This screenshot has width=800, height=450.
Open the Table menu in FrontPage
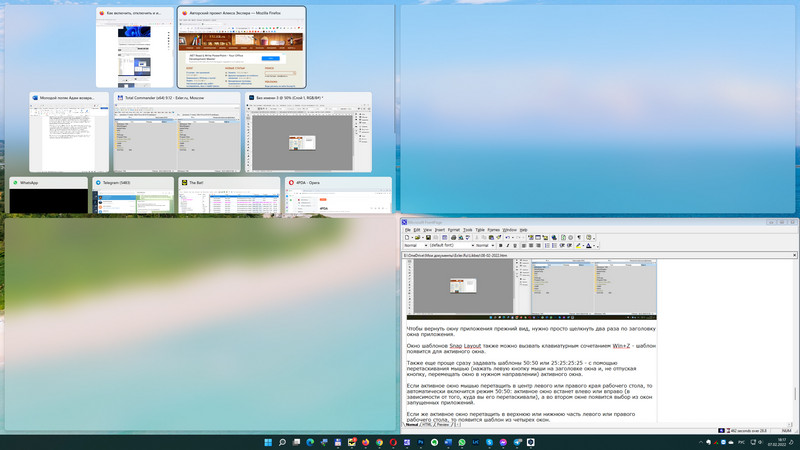click(x=480, y=230)
